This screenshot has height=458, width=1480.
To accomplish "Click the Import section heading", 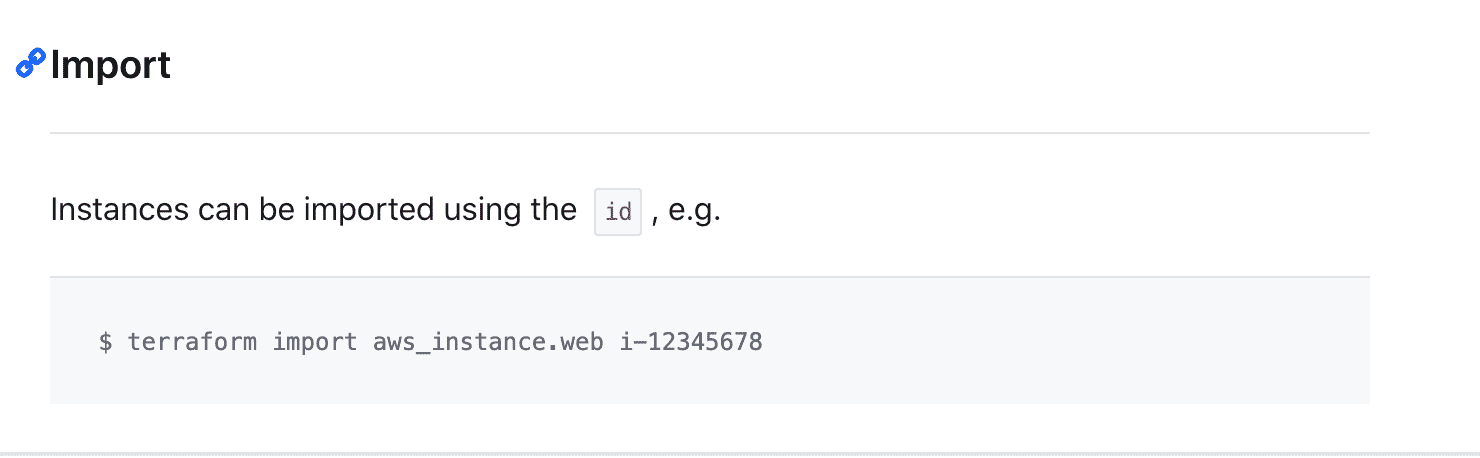I will (110, 66).
